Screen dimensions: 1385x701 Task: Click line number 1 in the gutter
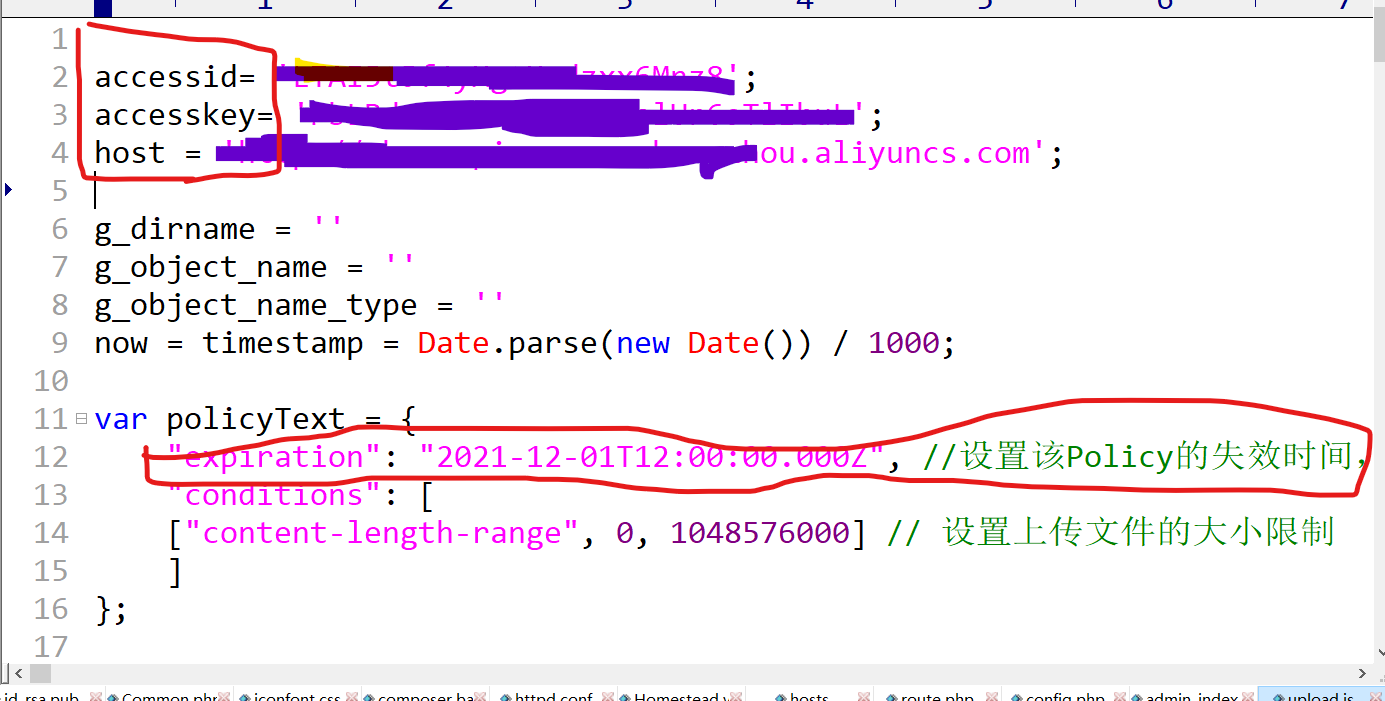(x=60, y=39)
